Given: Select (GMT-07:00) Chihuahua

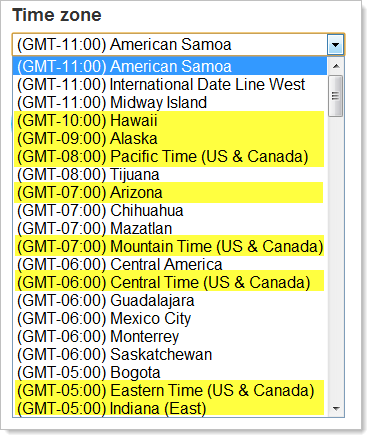Looking at the screenshot, I should (x=170, y=210).
